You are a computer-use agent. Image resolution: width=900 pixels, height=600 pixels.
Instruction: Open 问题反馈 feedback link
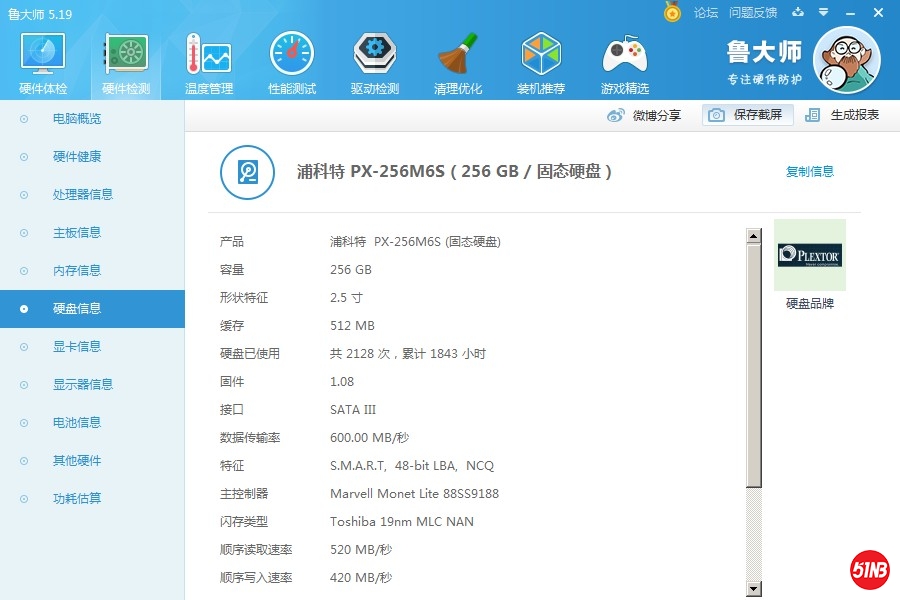pyautogui.click(x=752, y=13)
